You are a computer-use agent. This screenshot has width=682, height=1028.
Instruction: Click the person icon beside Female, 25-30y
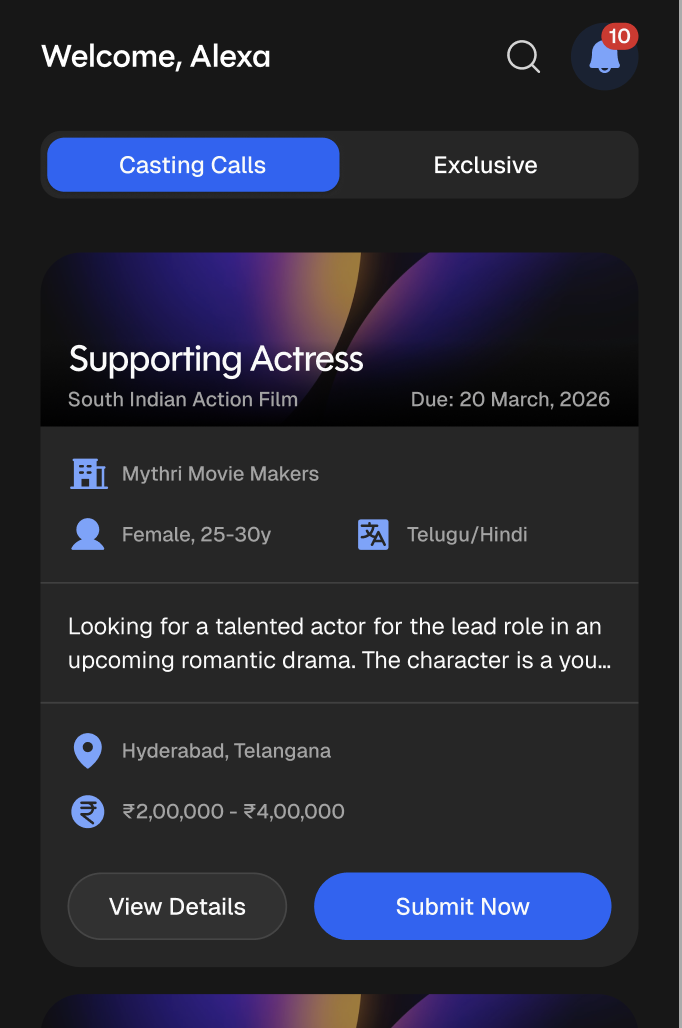87,534
